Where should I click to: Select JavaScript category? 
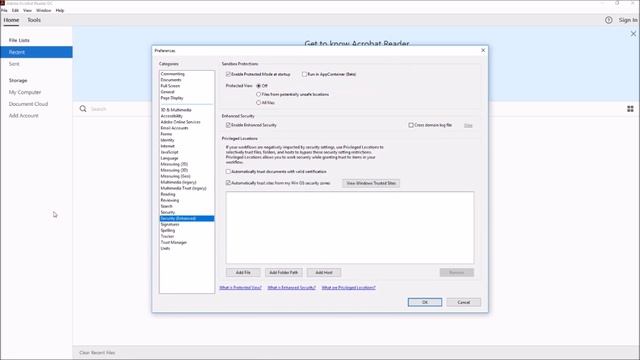point(169,152)
